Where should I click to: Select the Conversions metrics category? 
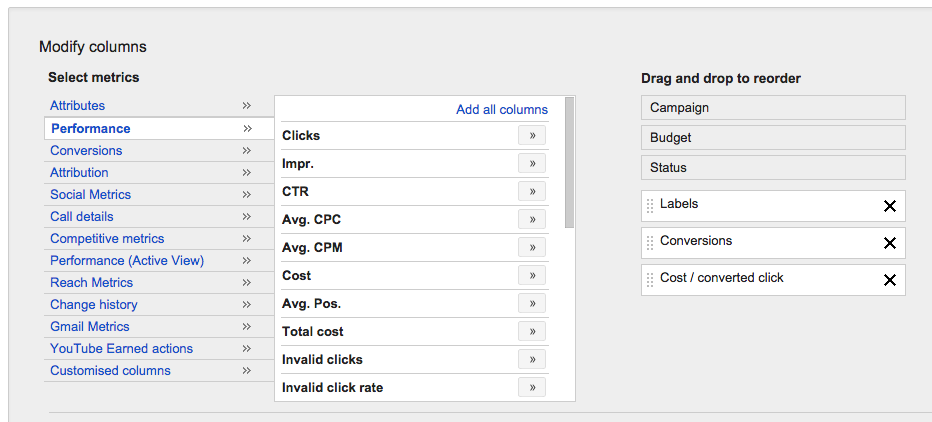point(86,150)
